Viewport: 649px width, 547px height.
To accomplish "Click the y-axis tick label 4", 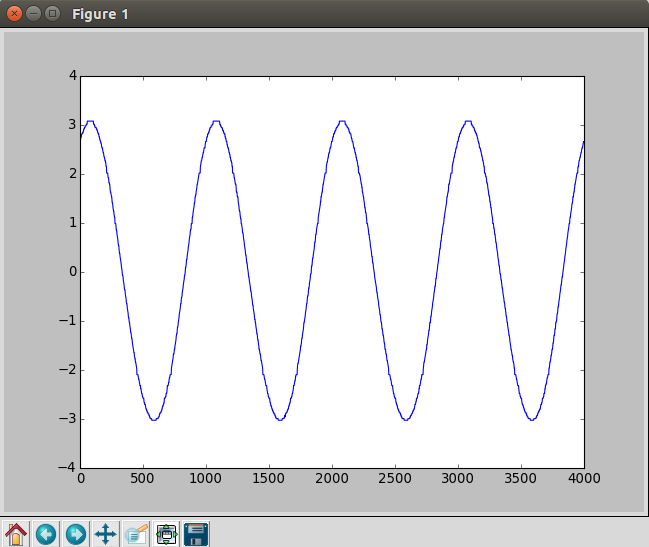I will pos(73,76).
